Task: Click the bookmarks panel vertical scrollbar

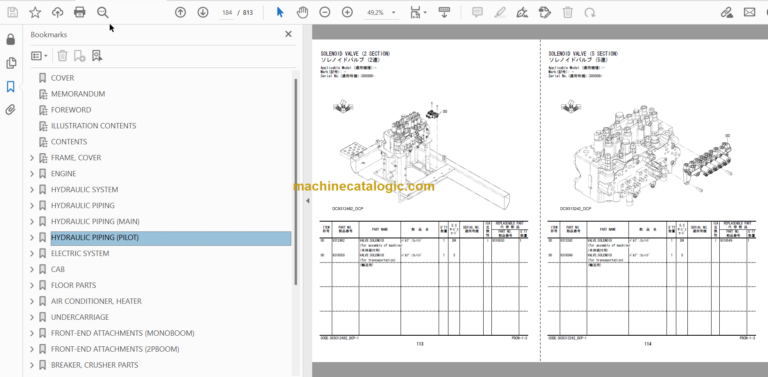Action: 295,181
